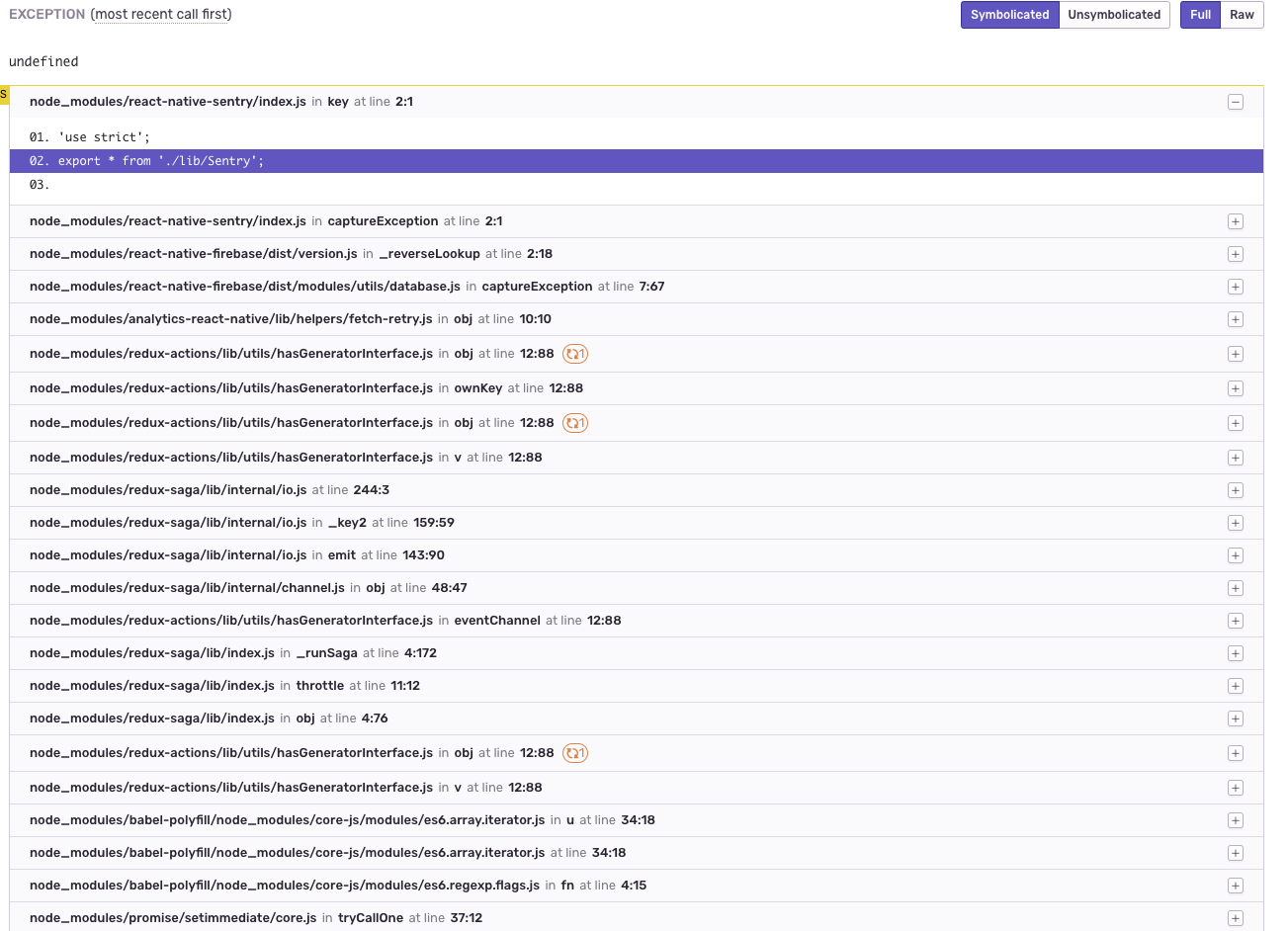Click the yellow S badge beside first frame
The image size is (1288, 931).
click(x=4, y=95)
